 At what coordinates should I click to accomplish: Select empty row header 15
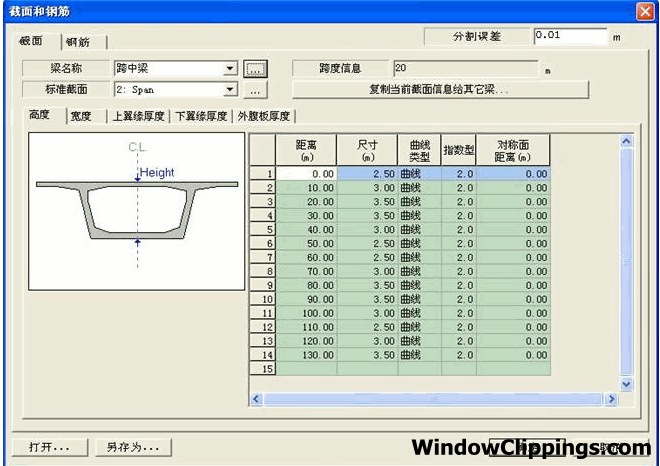[x=263, y=369]
